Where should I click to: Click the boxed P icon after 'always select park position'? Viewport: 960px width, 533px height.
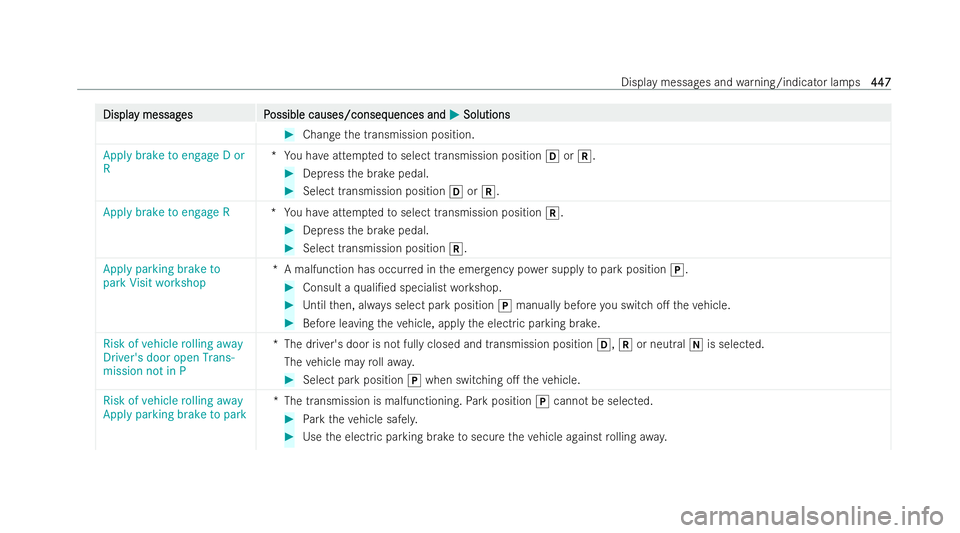tap(504, 305)
